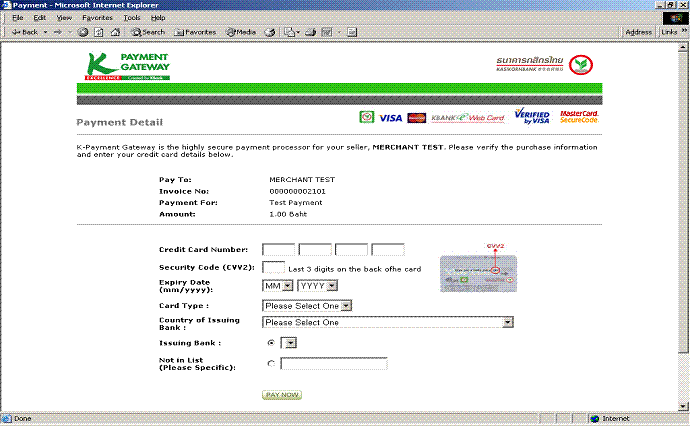Open the expiry year YYYY dropdown

tap(317, 286)
